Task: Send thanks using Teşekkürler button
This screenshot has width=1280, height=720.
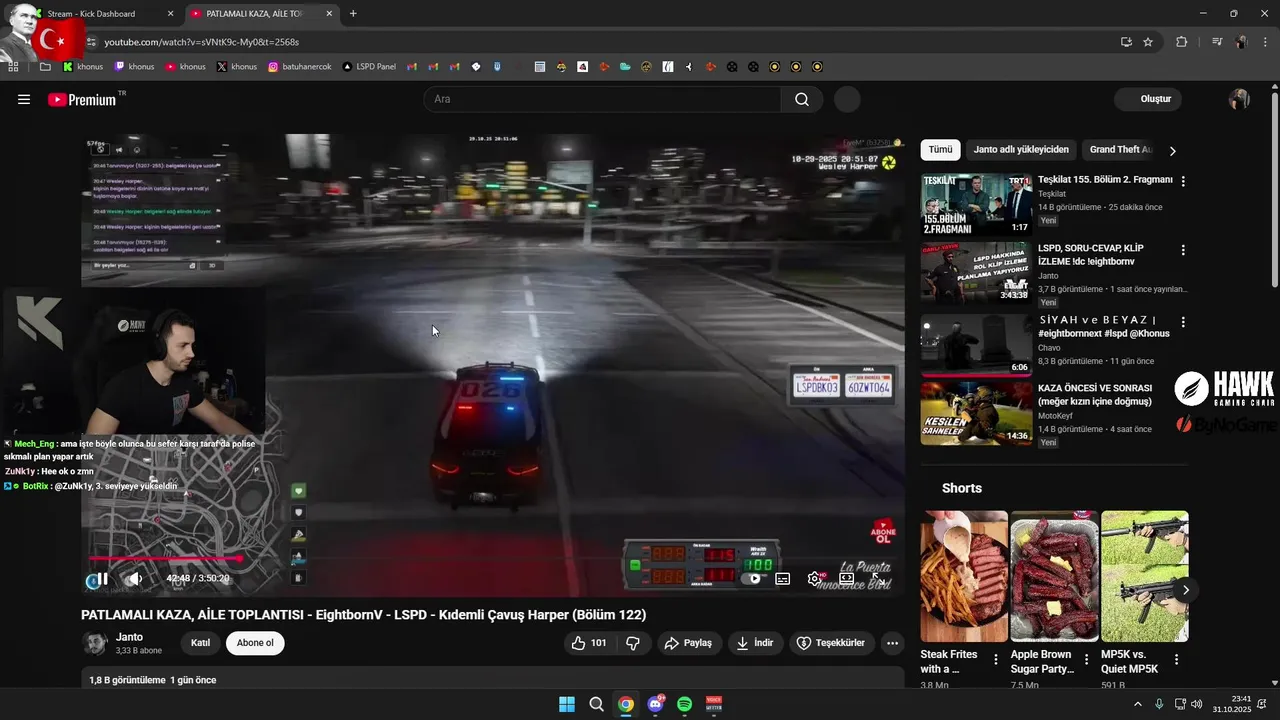Action: 831,643
